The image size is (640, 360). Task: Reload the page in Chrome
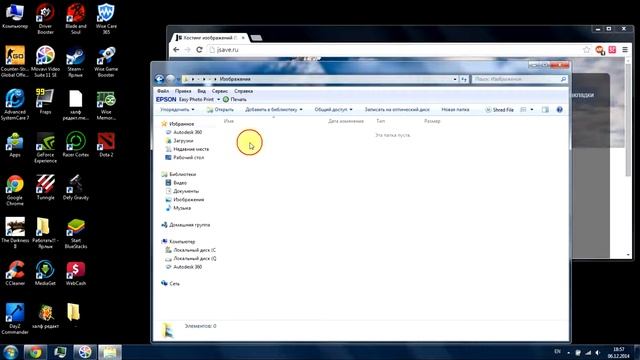click(199, 49)
